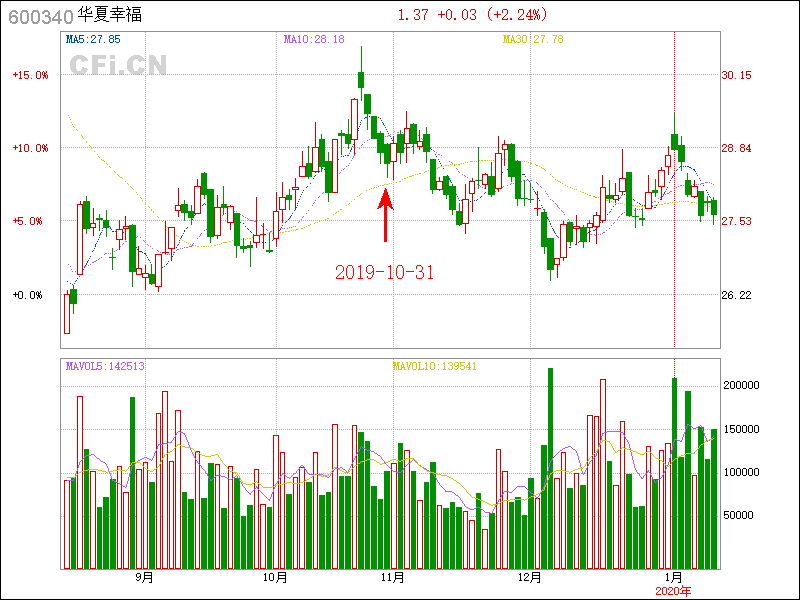
Task: Click the 9月 month label
Action: click(145, 578)
